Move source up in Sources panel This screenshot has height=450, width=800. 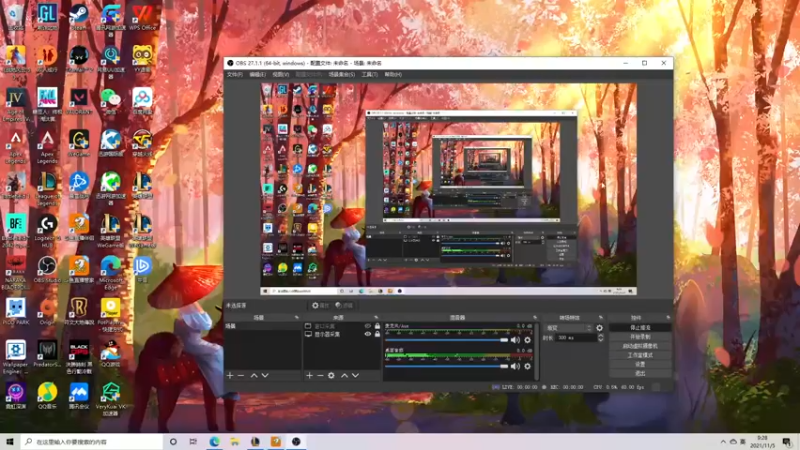[x=344, y=376]
